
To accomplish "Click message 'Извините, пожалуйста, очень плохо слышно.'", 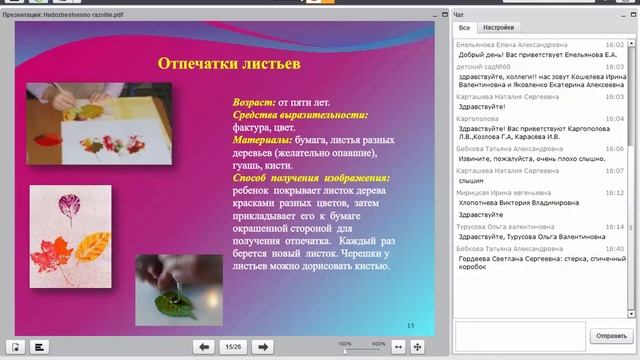I will click(x=532, y=158).
